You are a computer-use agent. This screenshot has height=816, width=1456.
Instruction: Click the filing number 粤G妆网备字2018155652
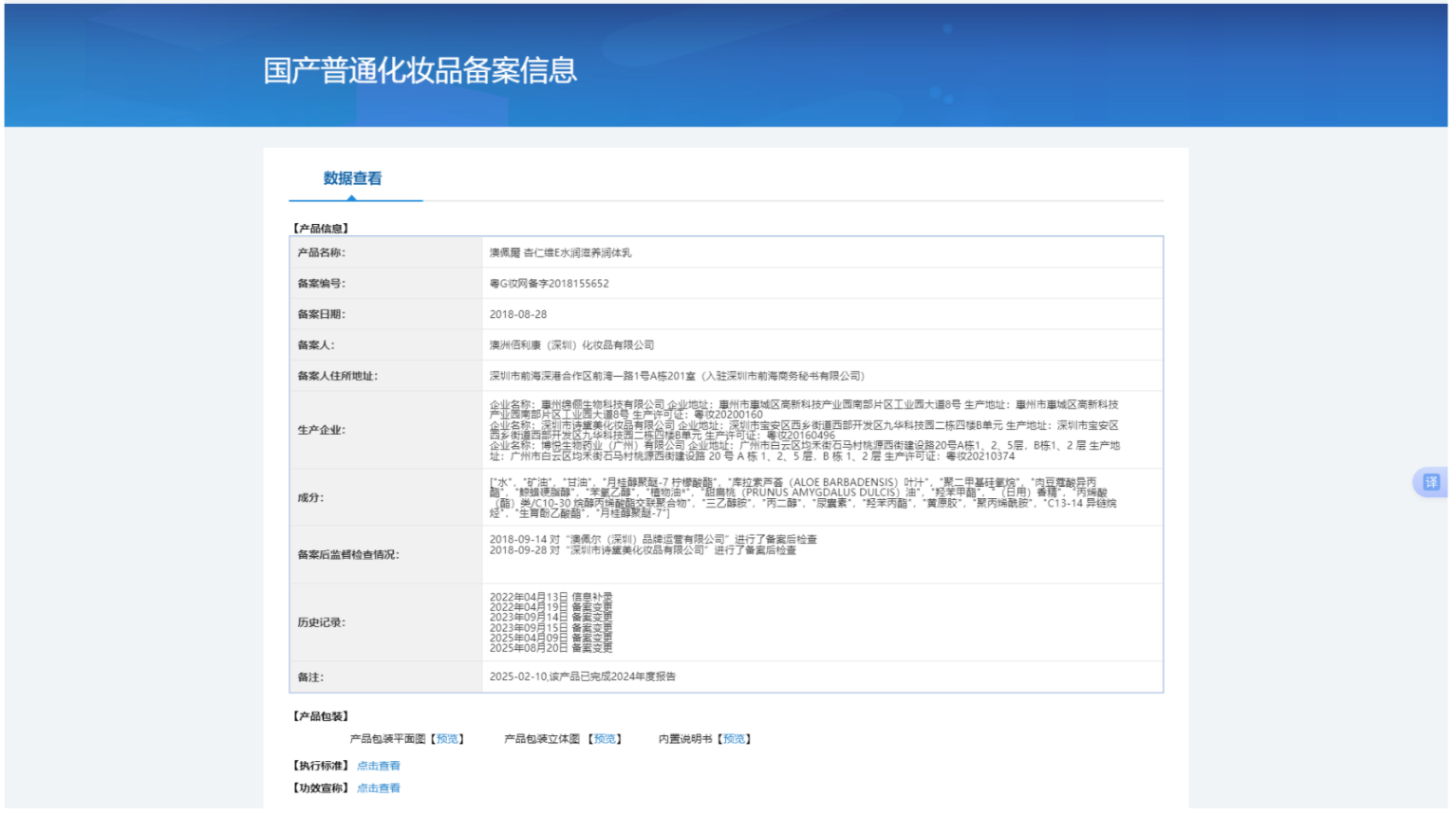[549, 284]
